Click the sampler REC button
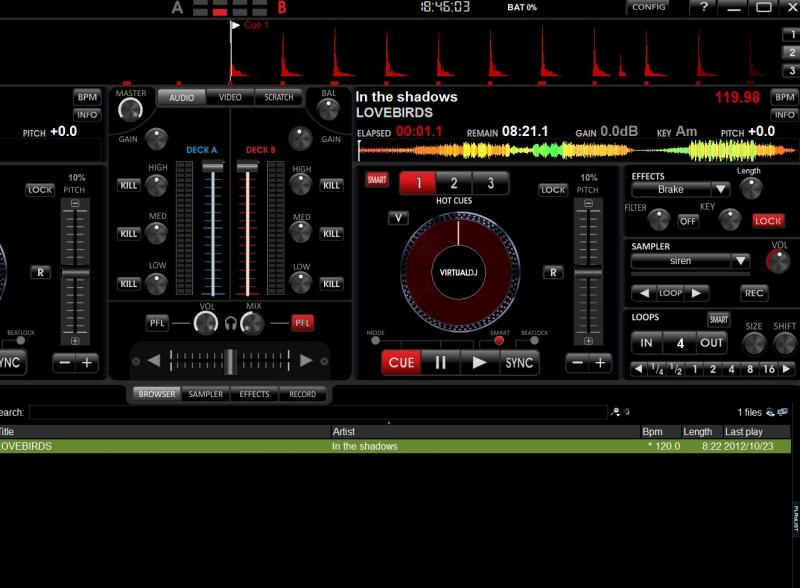Viewport: 800px width, 588px height. coord(753,293)
